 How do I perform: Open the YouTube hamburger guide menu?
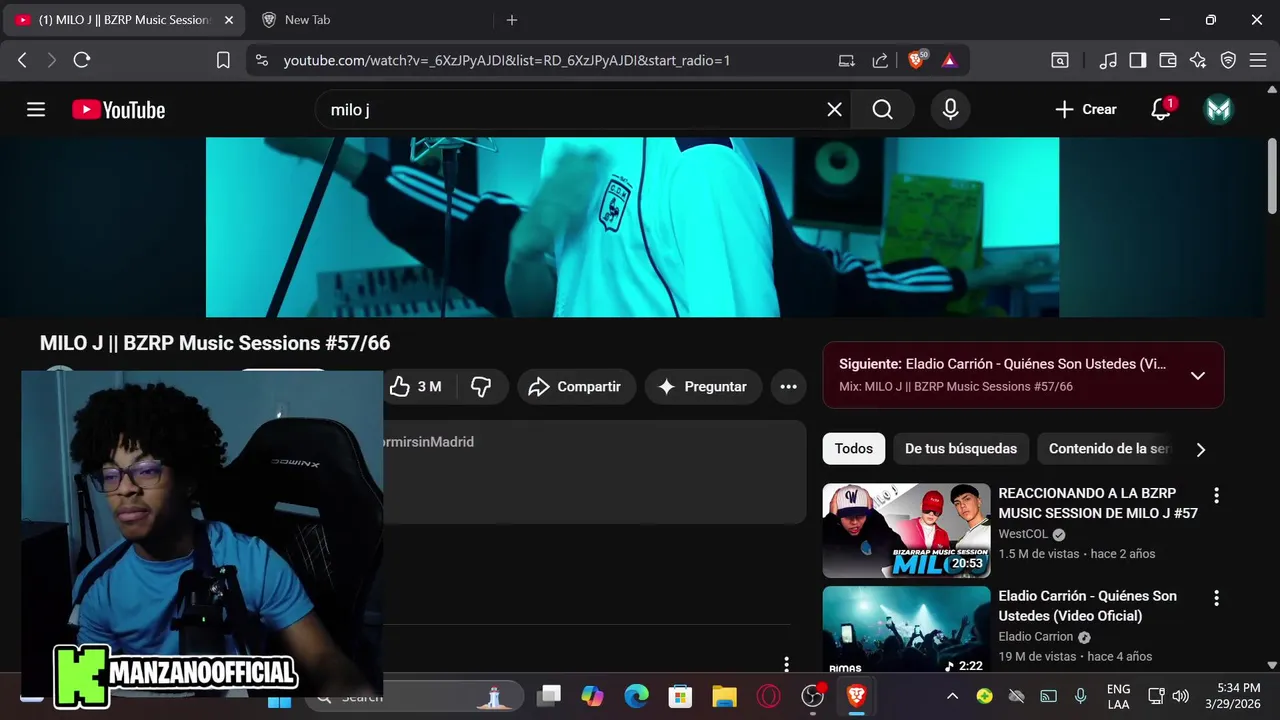[x=36, y=110]
